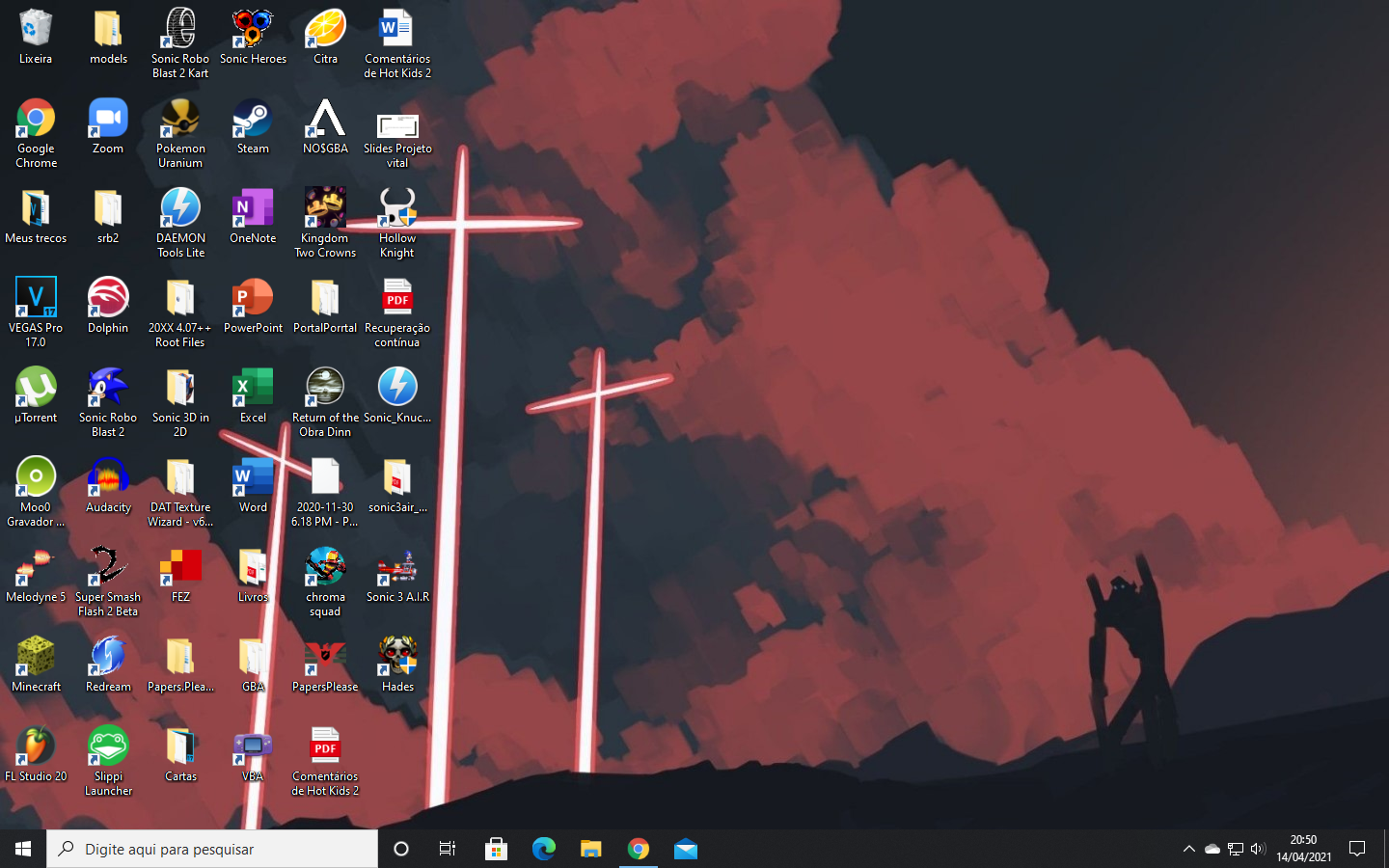Select the DAT Texture Wizard folder
This screenshot has height=868, width=1389.
pyautogui.click(x=180, y=492)
